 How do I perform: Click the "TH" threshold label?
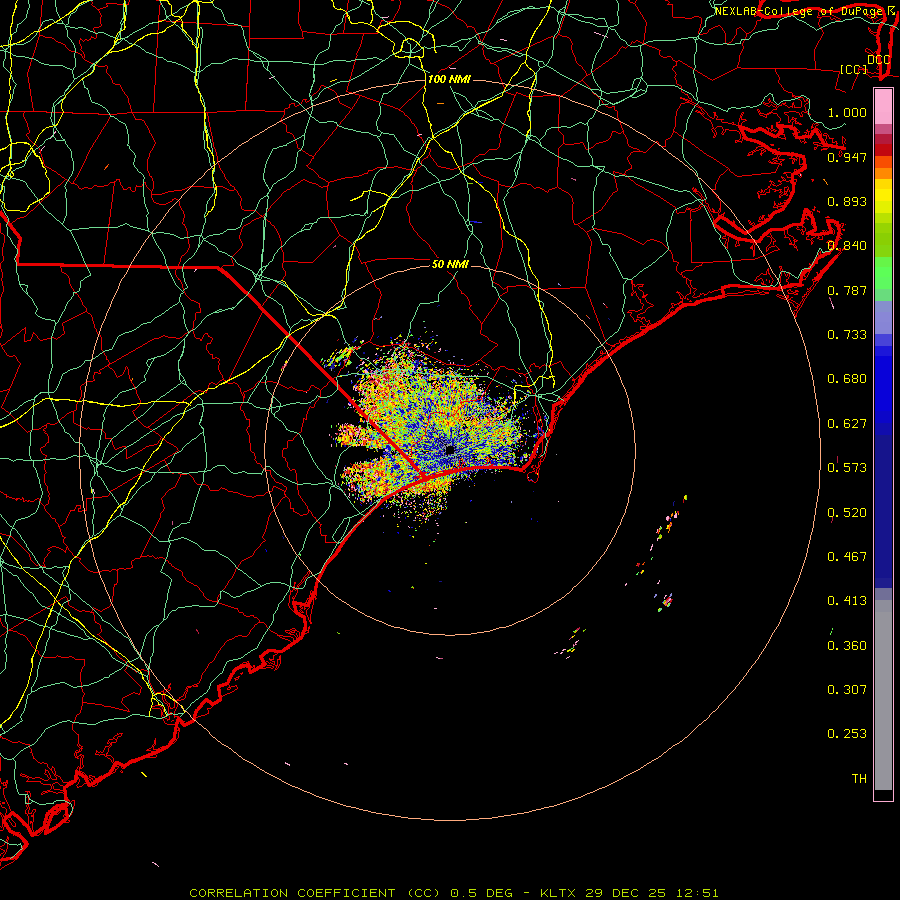click(x=859, y=779)
